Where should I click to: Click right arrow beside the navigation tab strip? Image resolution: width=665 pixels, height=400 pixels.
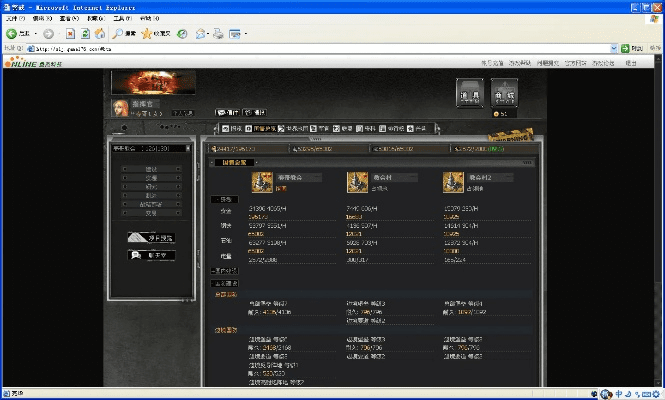click(438, 129)
